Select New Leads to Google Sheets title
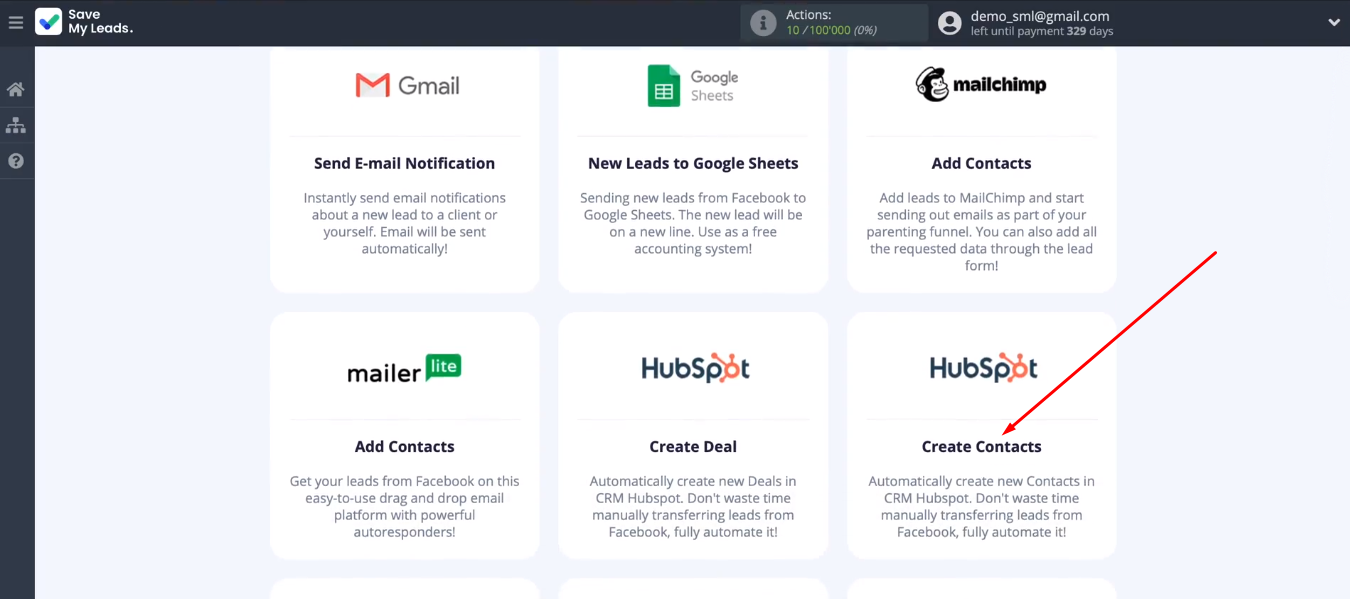This screenshot has height=599, width=1350. click(693, 163)
